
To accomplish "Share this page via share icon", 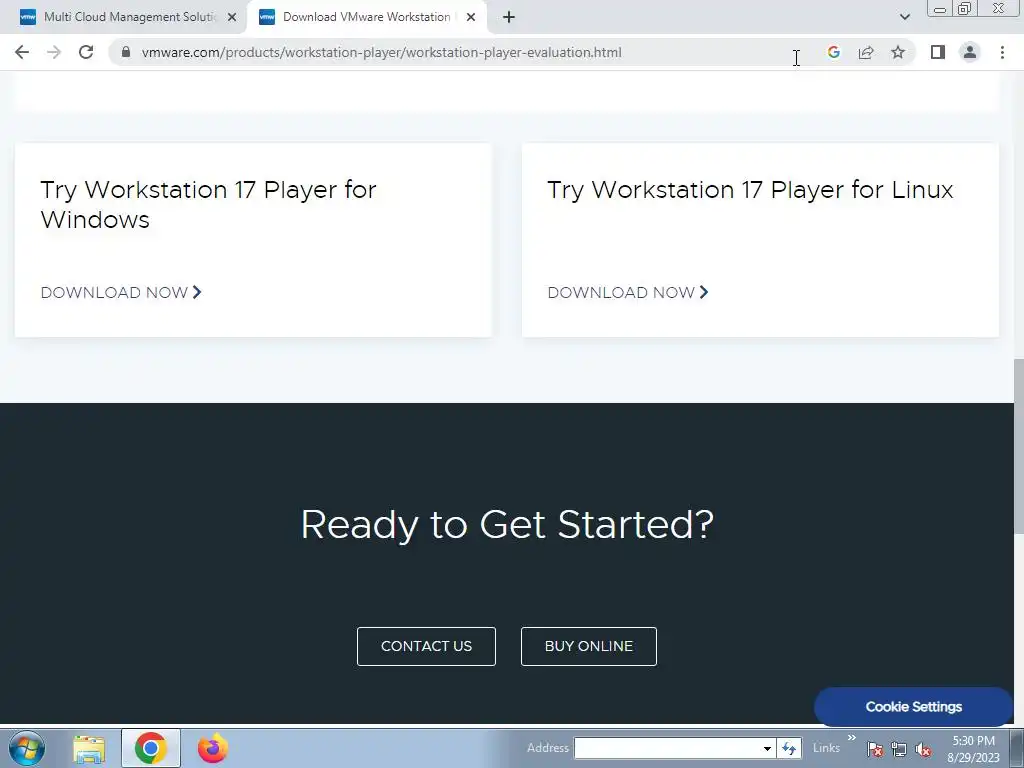I will pyautogui.click(x=866, y=52).
